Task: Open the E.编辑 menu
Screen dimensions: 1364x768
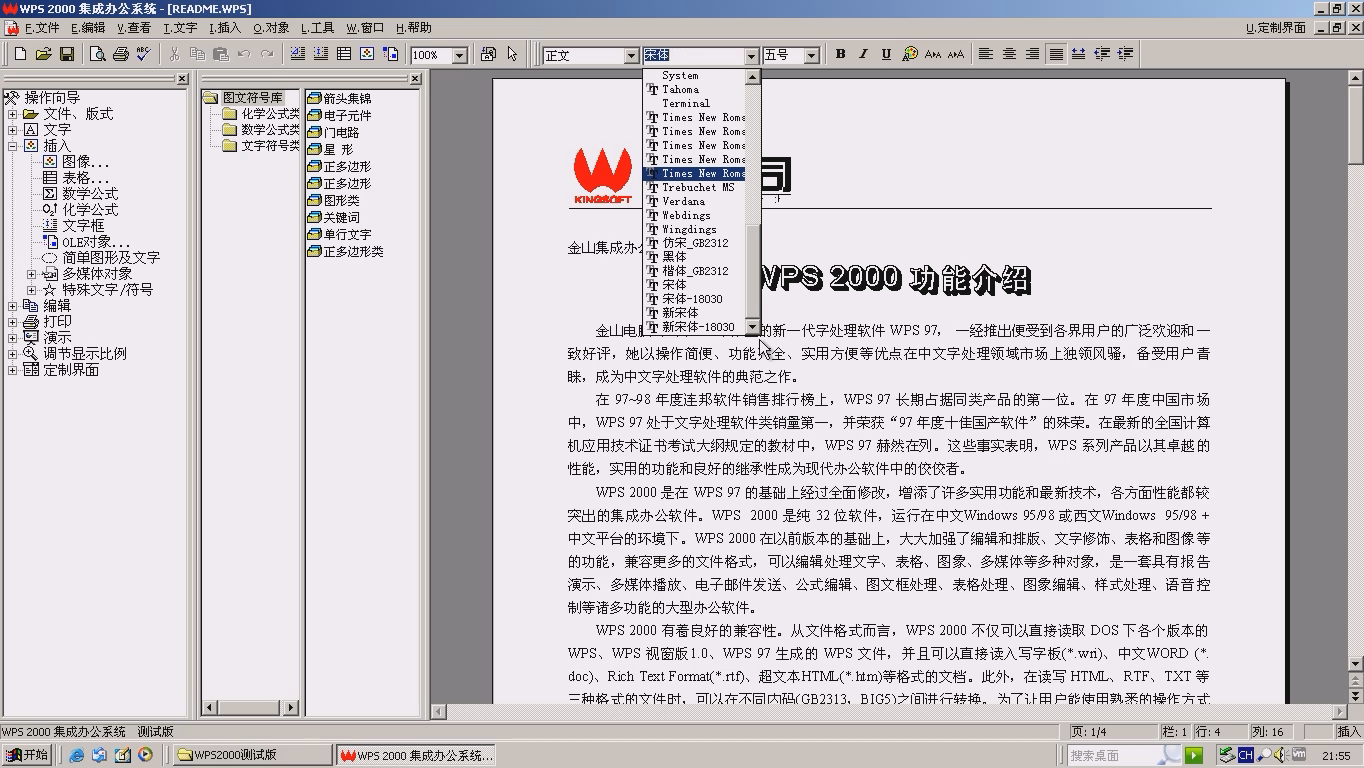Action: pyautogui.click(x=88, y=28)
